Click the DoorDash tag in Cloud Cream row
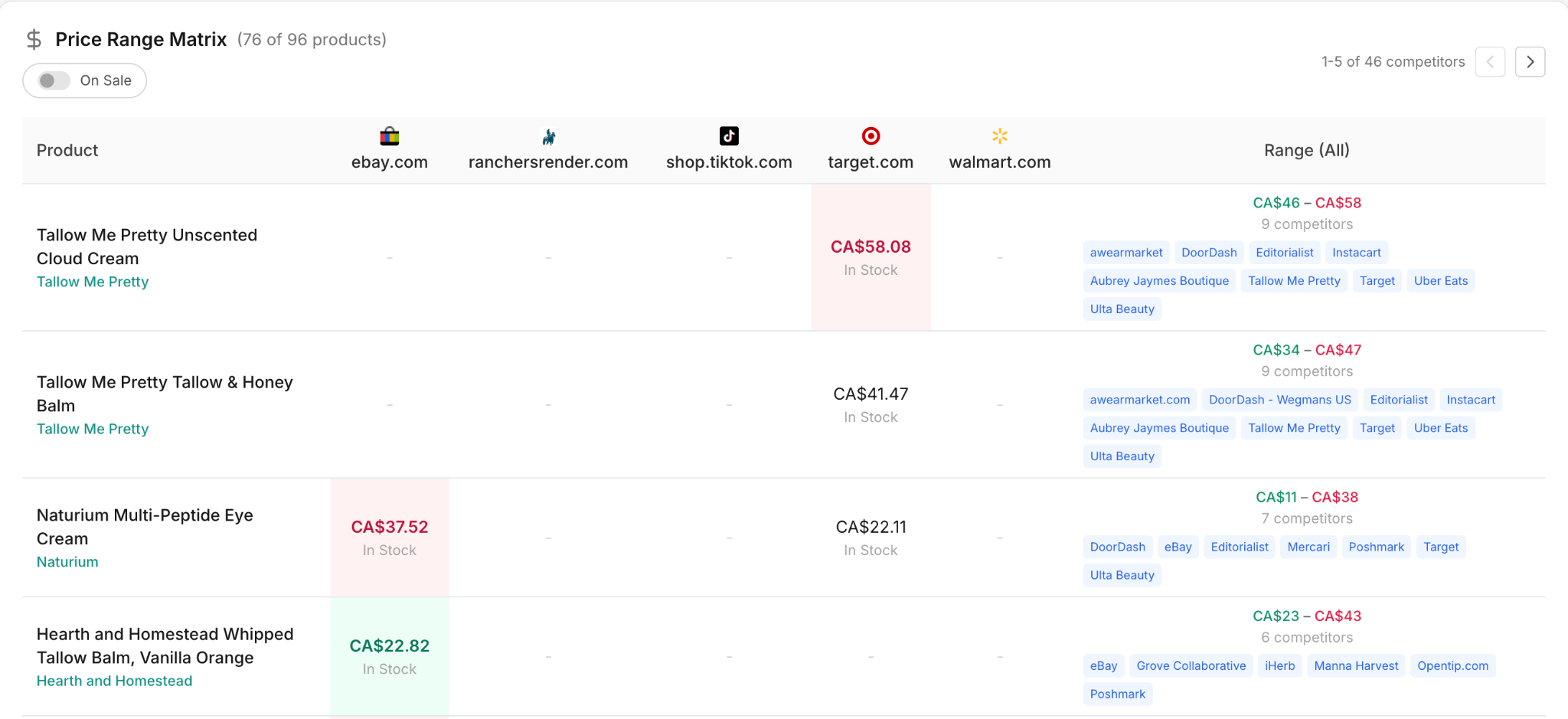Viewport: 1568px width, 719px height. 1209,253
